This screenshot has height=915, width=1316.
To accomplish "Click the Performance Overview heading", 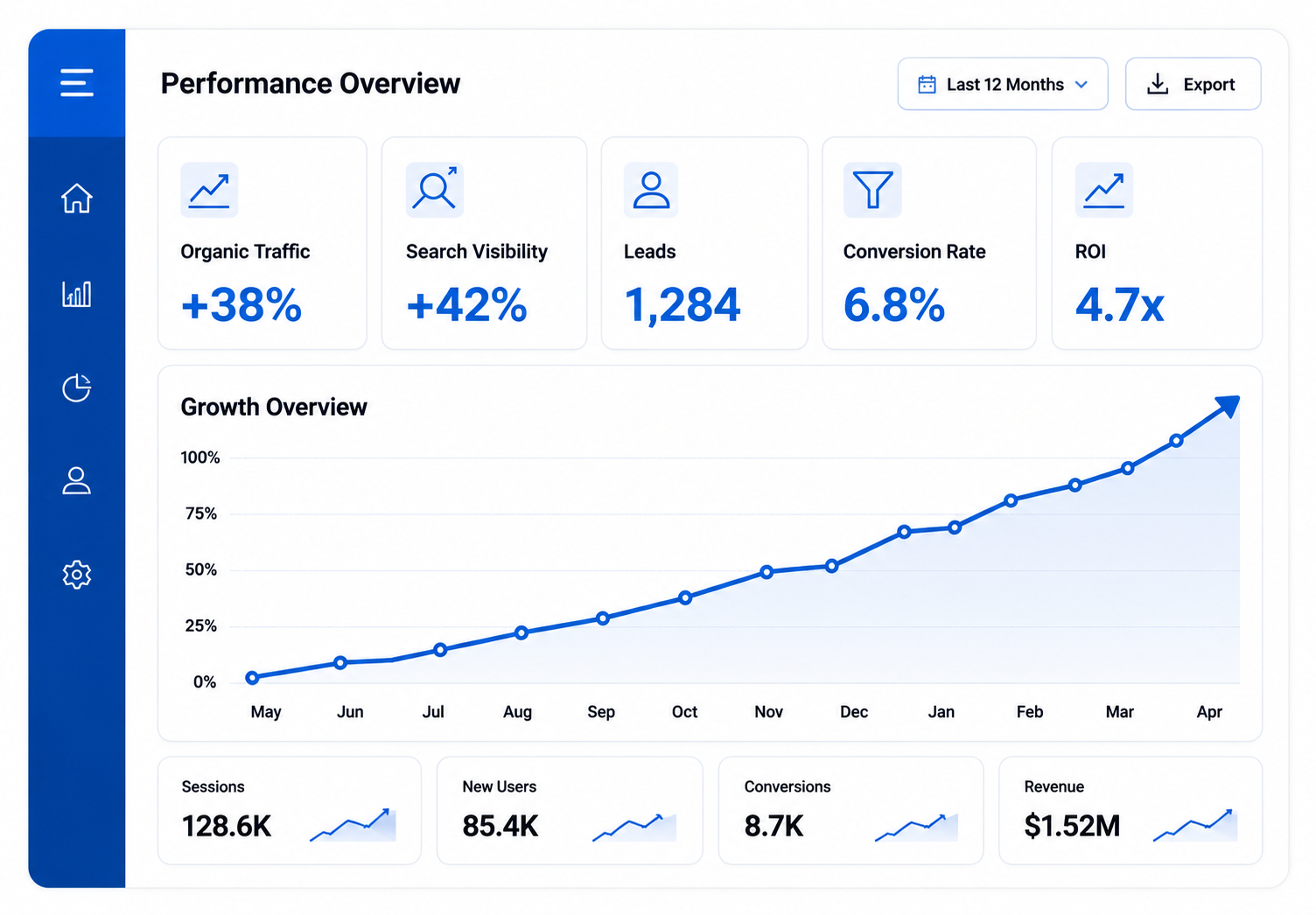I will (x=311, y=83).
